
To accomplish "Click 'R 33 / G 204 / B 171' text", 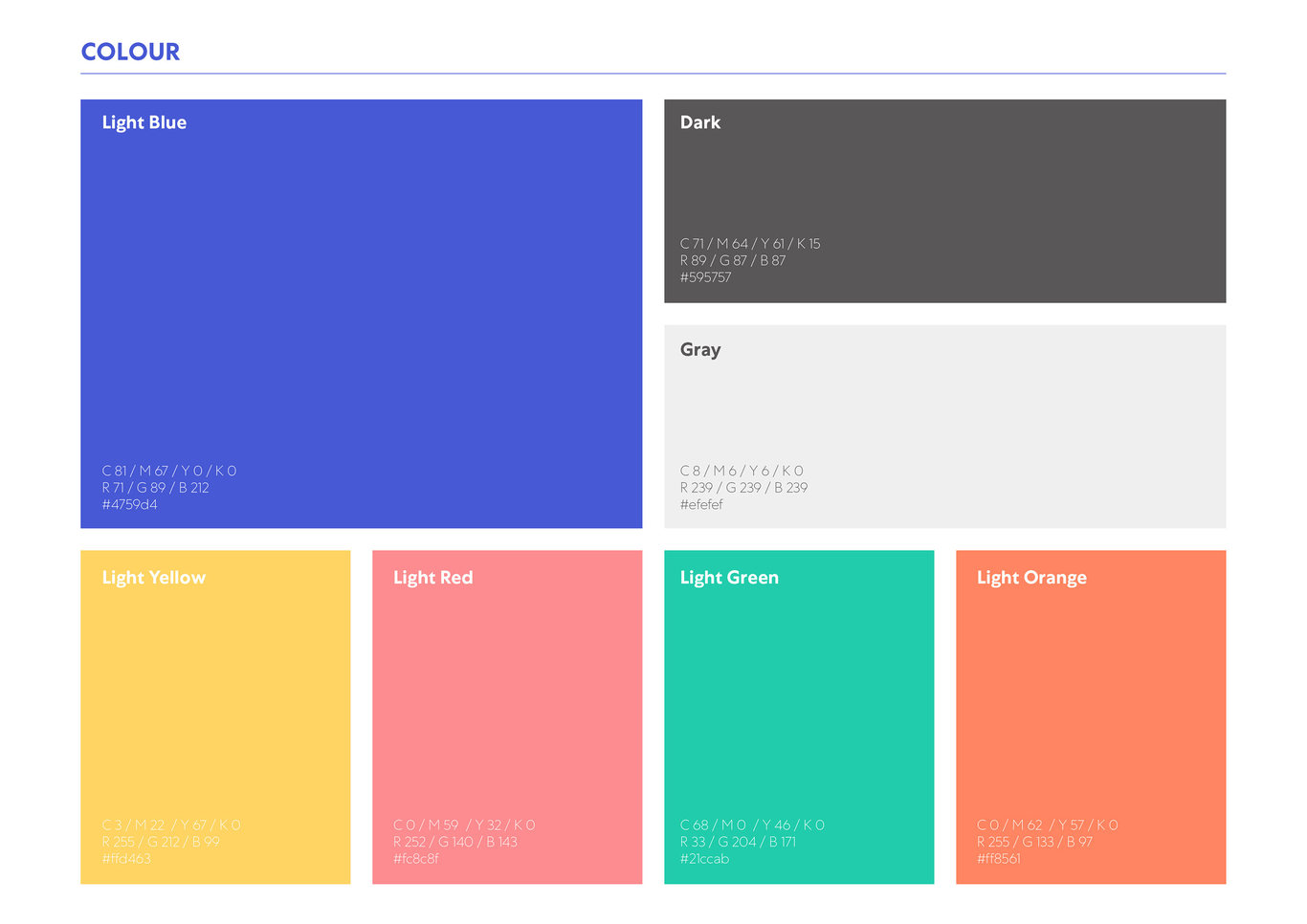I will tap(738, 842).
